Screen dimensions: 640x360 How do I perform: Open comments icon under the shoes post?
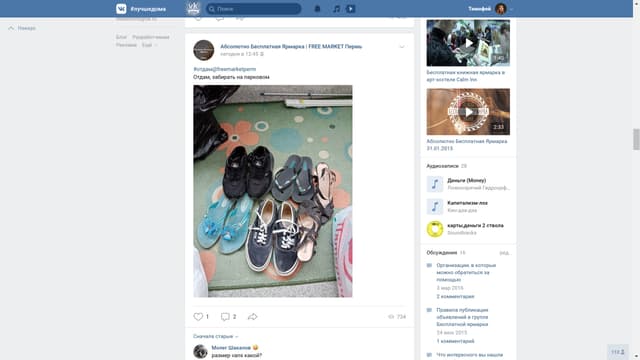(x=225, y=317)
